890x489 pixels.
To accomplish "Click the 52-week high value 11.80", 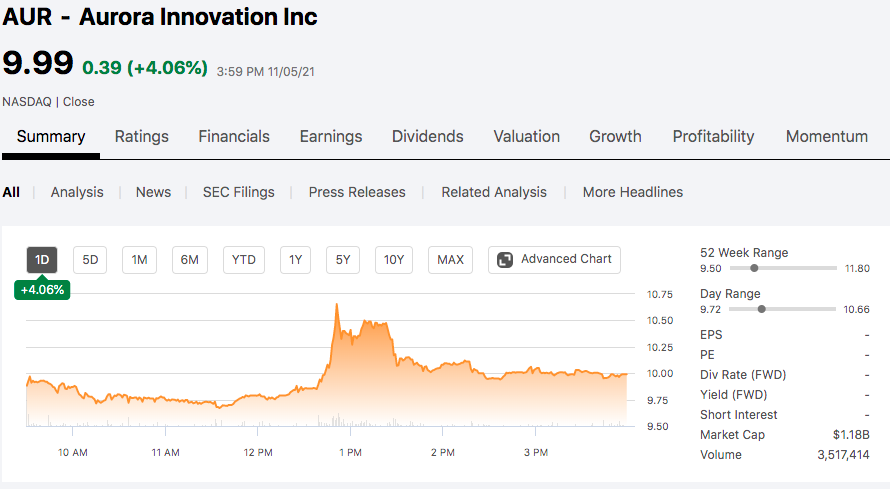I will coord(857,268).
